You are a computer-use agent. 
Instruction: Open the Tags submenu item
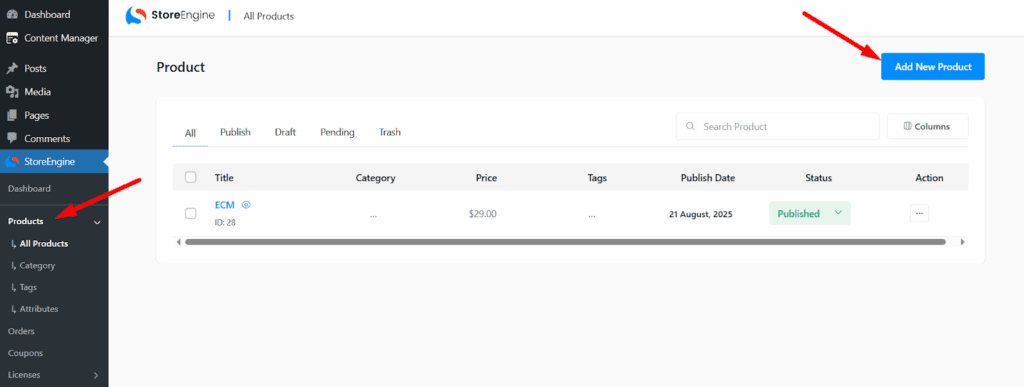(28, 287)
